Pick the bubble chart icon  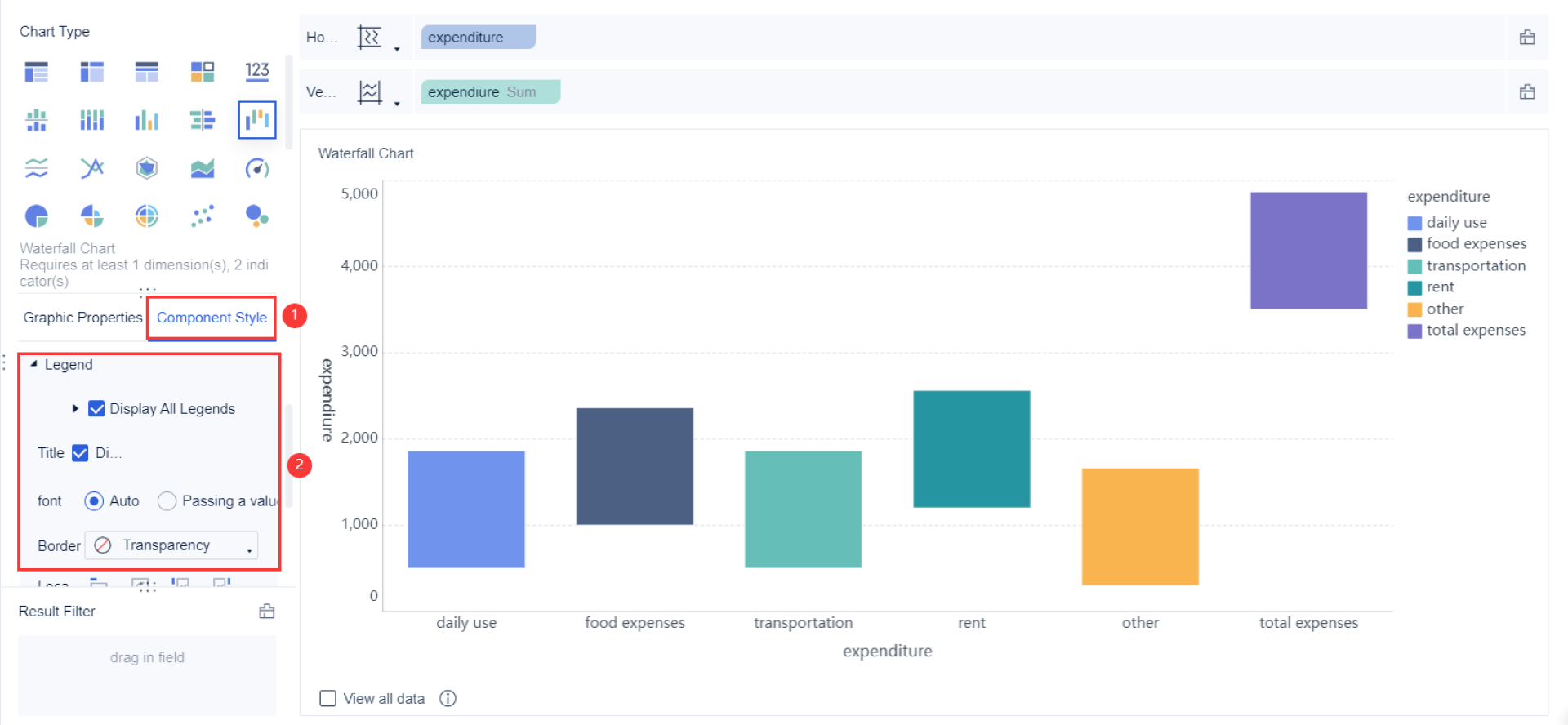click(257, 216)
